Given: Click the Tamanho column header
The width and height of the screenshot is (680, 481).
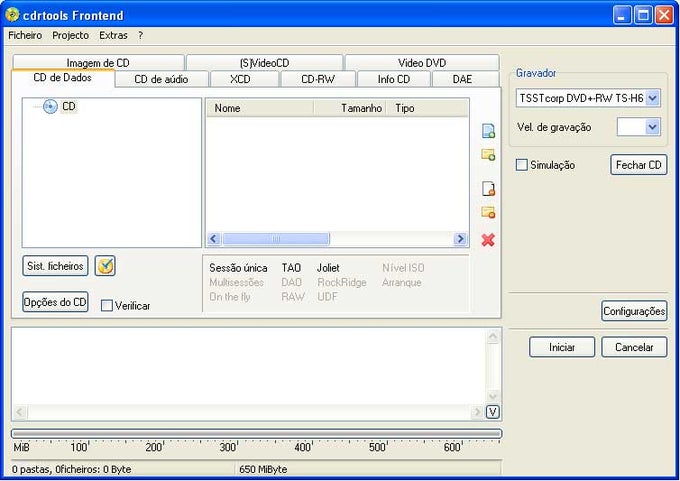Looking at the screenshot, I should point(350,108).
